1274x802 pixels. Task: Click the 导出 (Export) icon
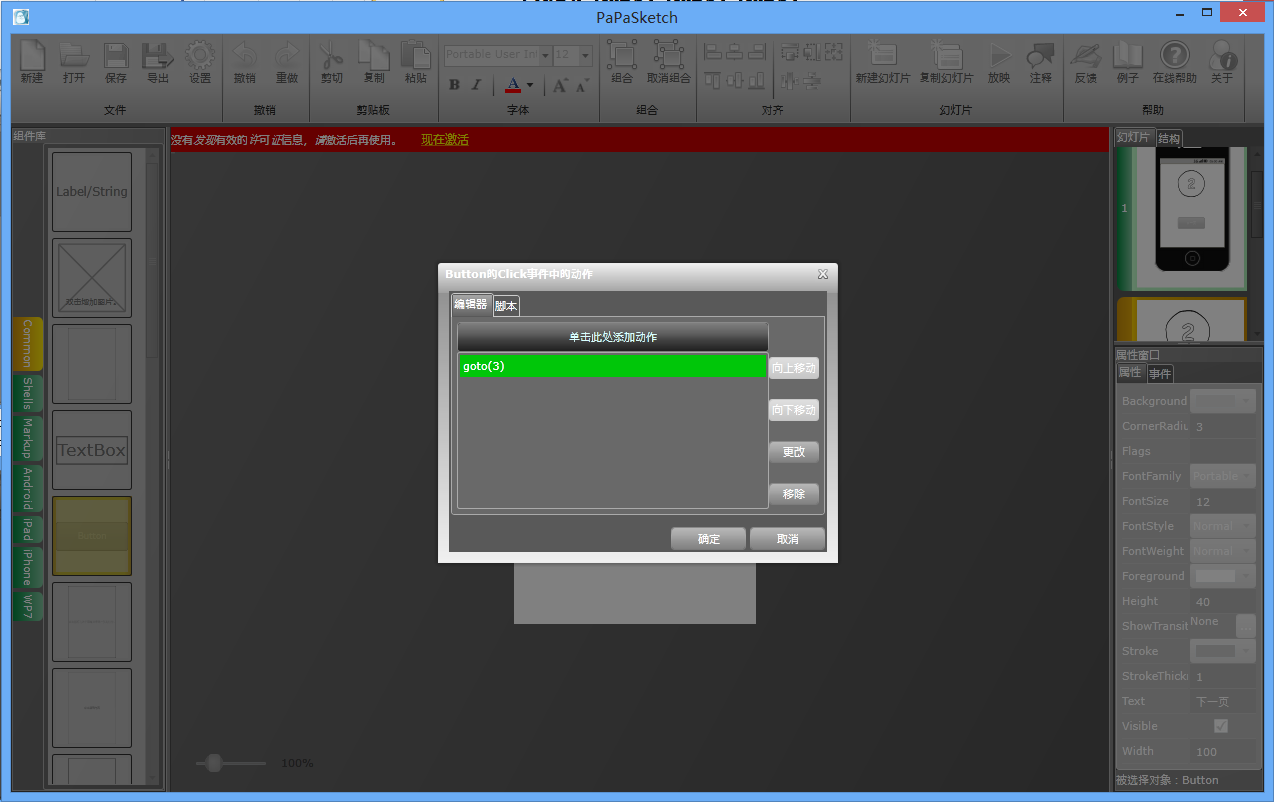[158, 55]
